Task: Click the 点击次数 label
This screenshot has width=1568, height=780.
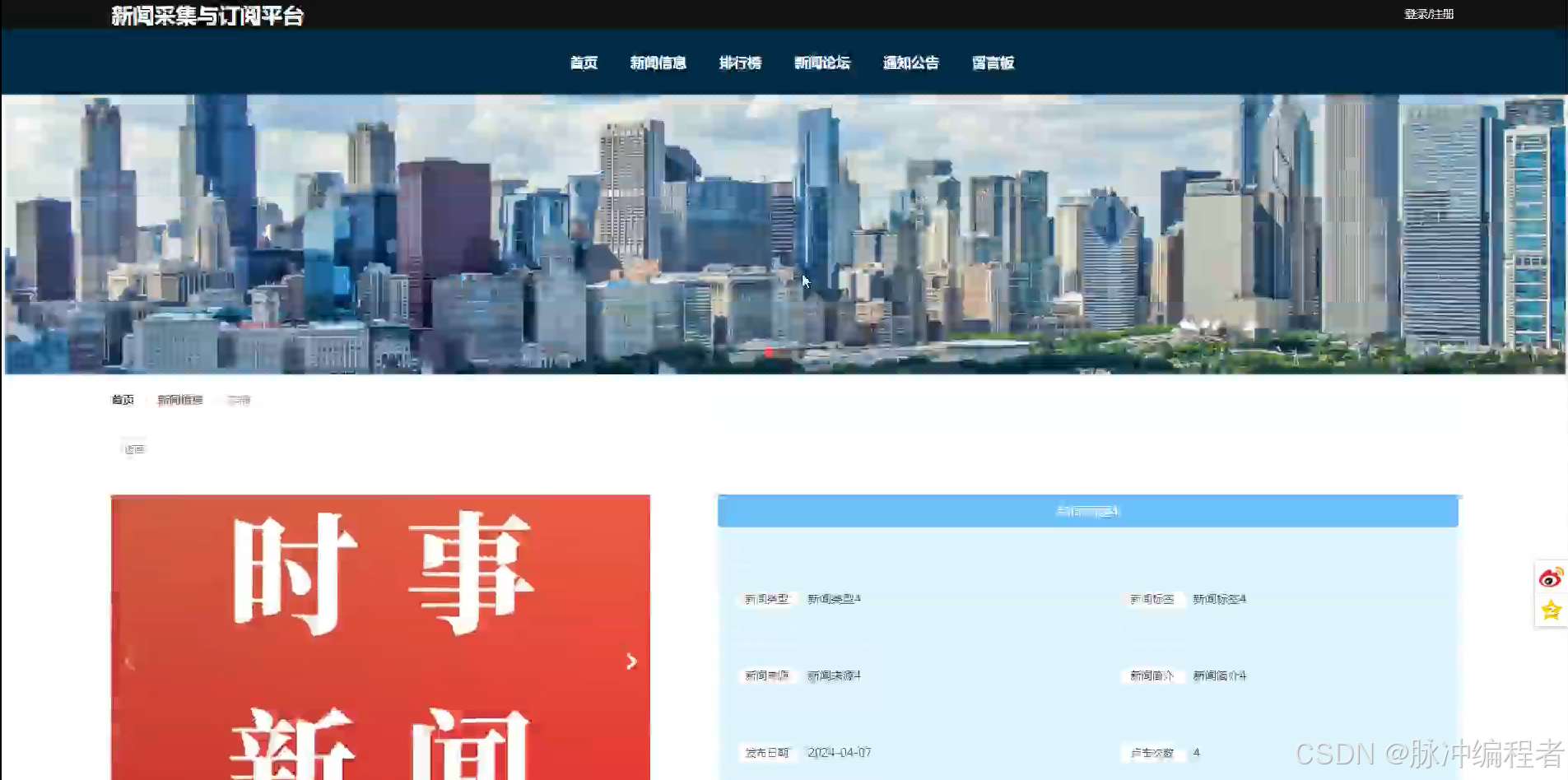Action: click(x=1152, y=753)
